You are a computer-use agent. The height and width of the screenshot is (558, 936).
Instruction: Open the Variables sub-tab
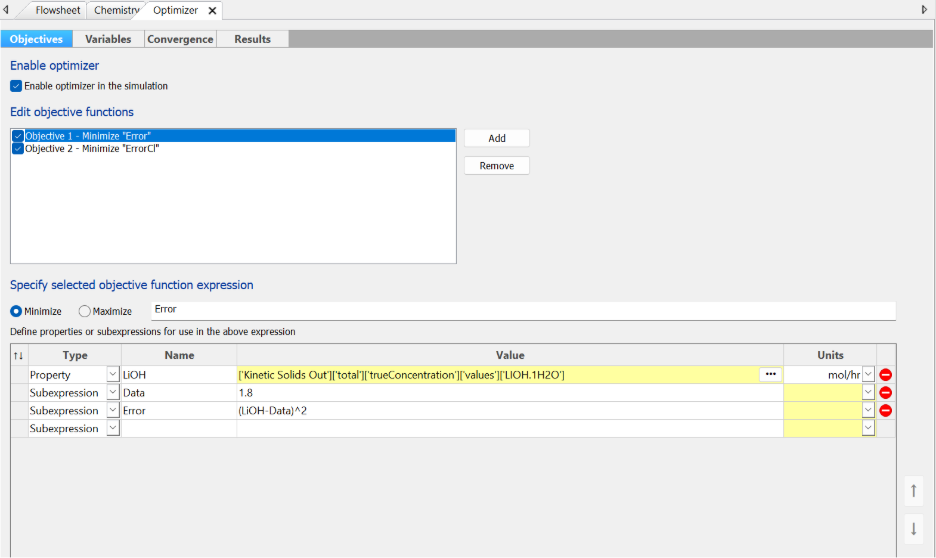[x=108, y=39]
